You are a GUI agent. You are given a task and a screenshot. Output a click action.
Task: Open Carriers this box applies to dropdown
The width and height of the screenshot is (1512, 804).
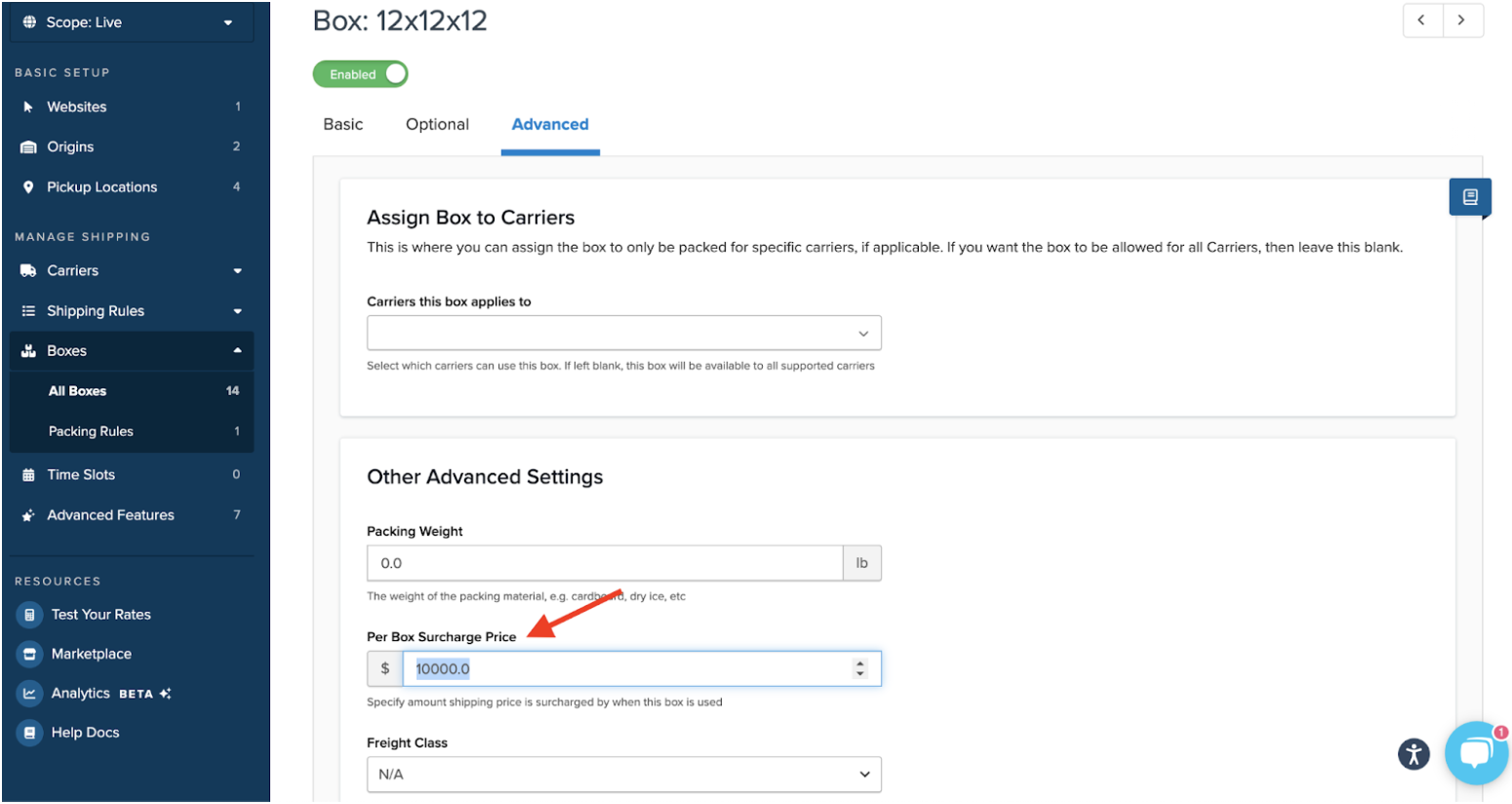click(x=623, y=333)
